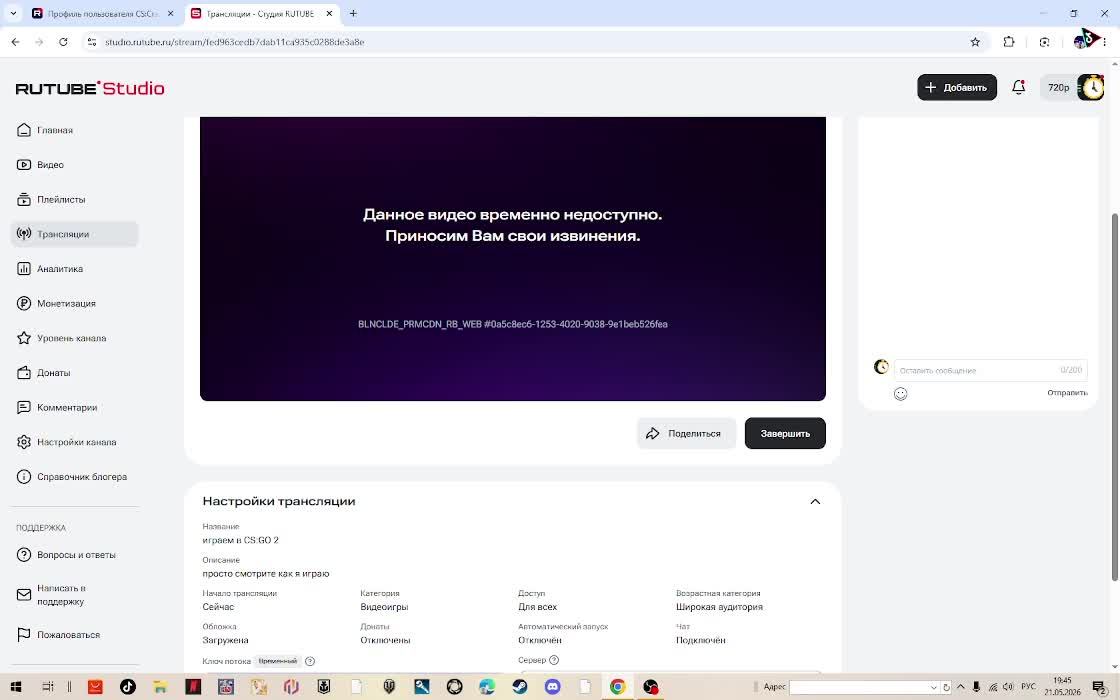The image size is (1120, 700).
Task: Open the emoji picker in chat
Action: (901, 394)
